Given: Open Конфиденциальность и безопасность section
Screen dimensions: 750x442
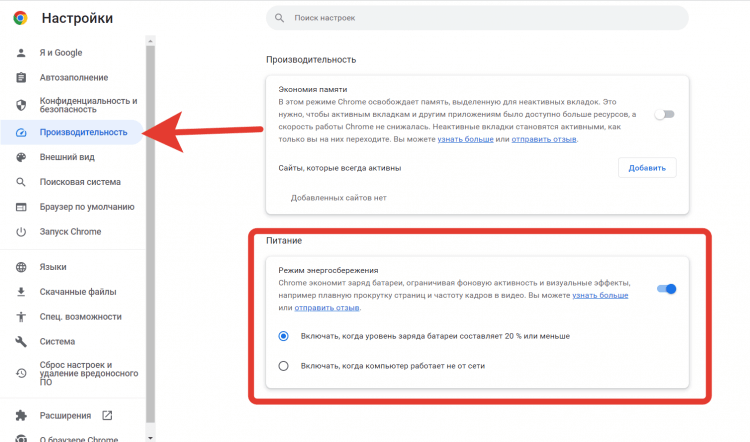Looking at the screenshot, I should tap(88, 105).
